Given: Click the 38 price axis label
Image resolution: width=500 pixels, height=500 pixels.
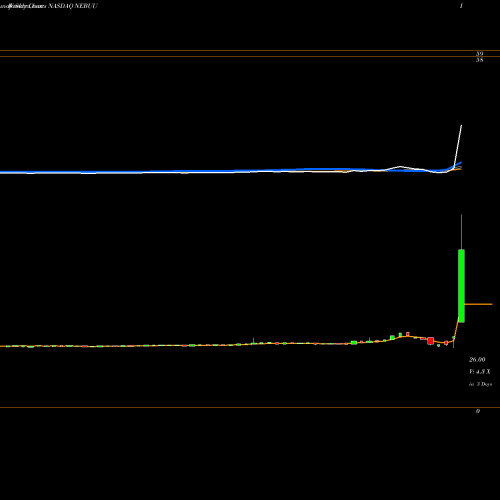Looking at the screenshot, I should point(479,60).
